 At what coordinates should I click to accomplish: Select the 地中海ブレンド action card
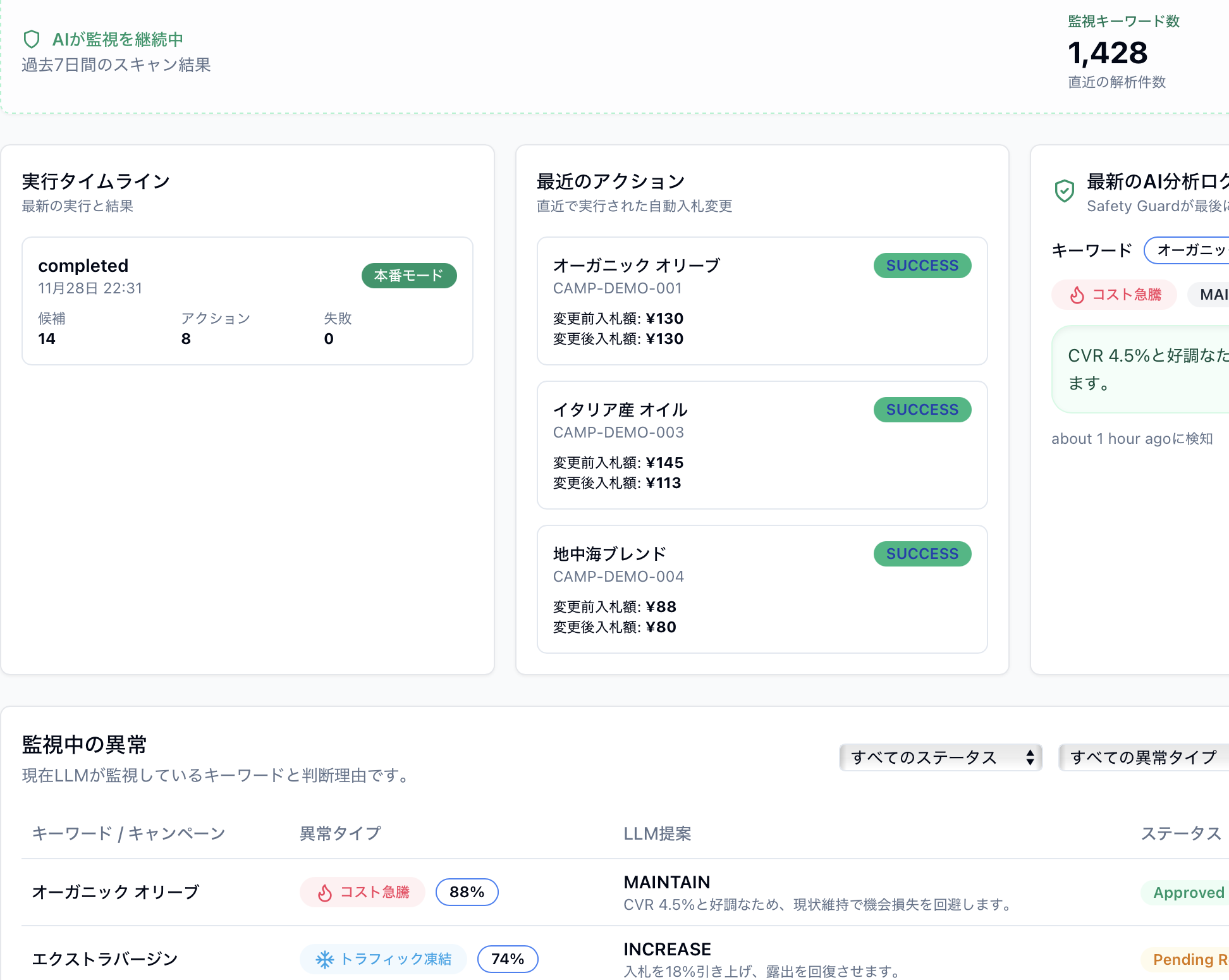(762, 589)
